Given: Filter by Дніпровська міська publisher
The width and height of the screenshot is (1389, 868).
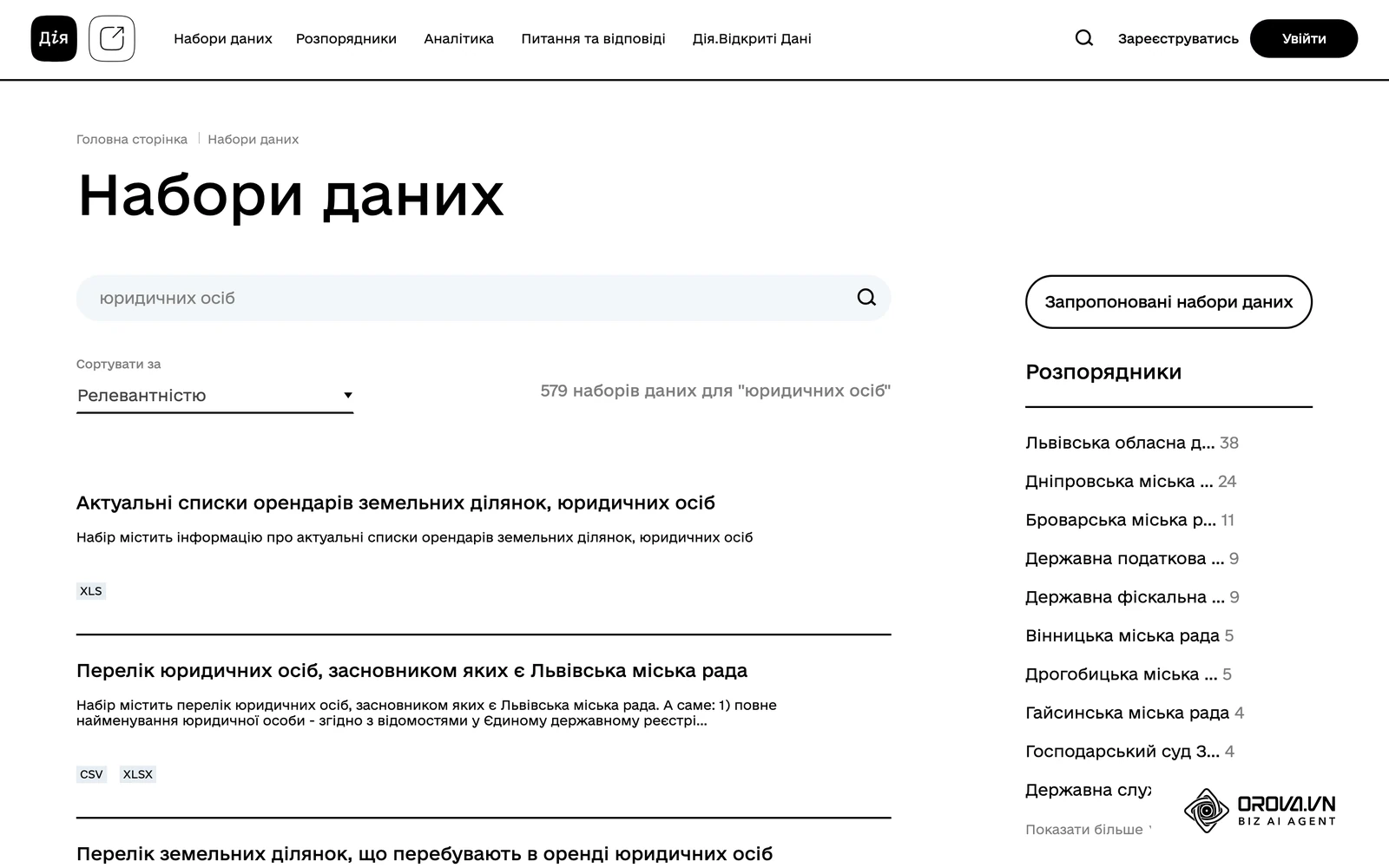Looking at the screenshot, I should coord(1130,481).
